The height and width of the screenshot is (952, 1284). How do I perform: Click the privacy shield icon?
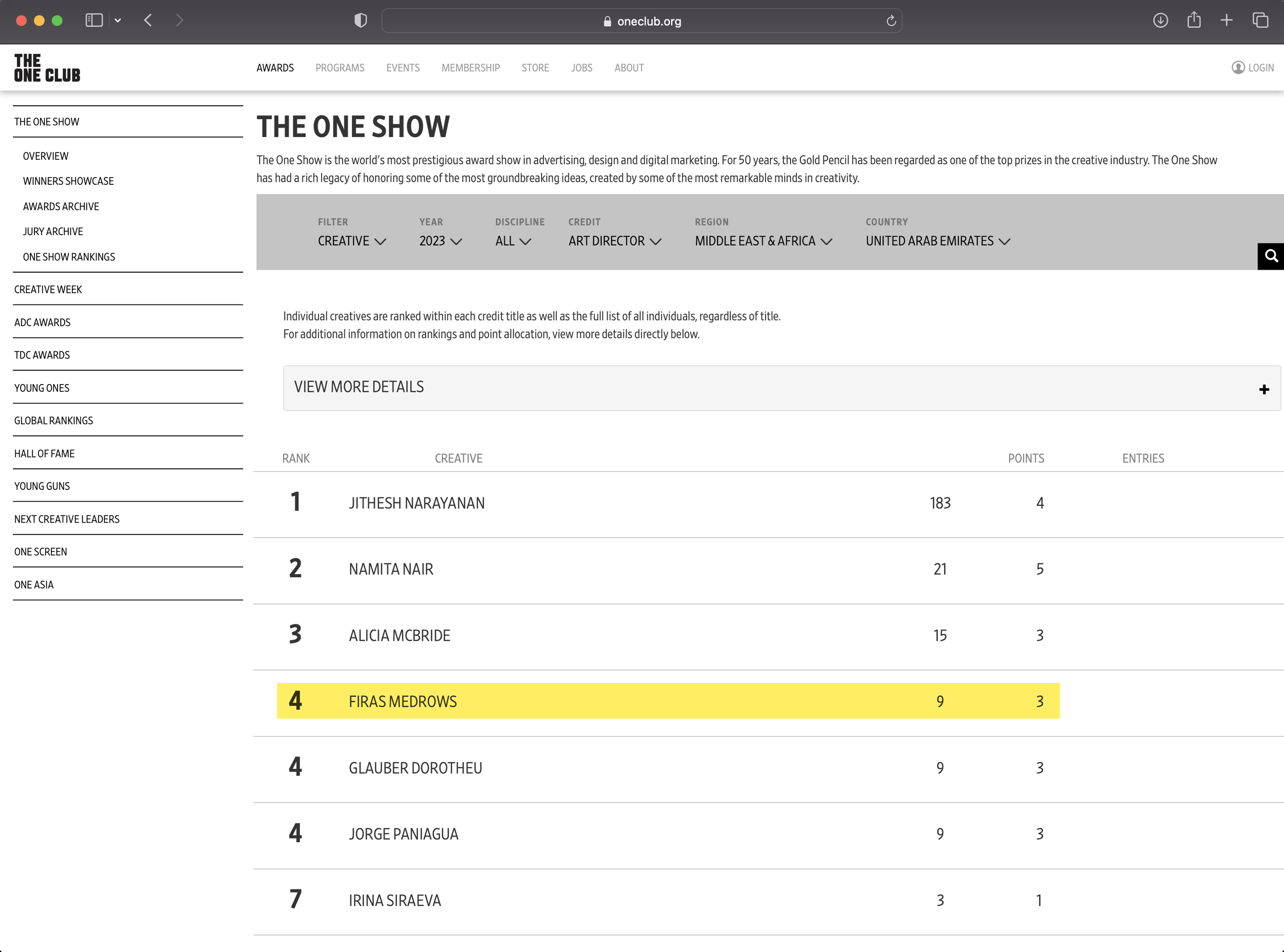(360, 21)
